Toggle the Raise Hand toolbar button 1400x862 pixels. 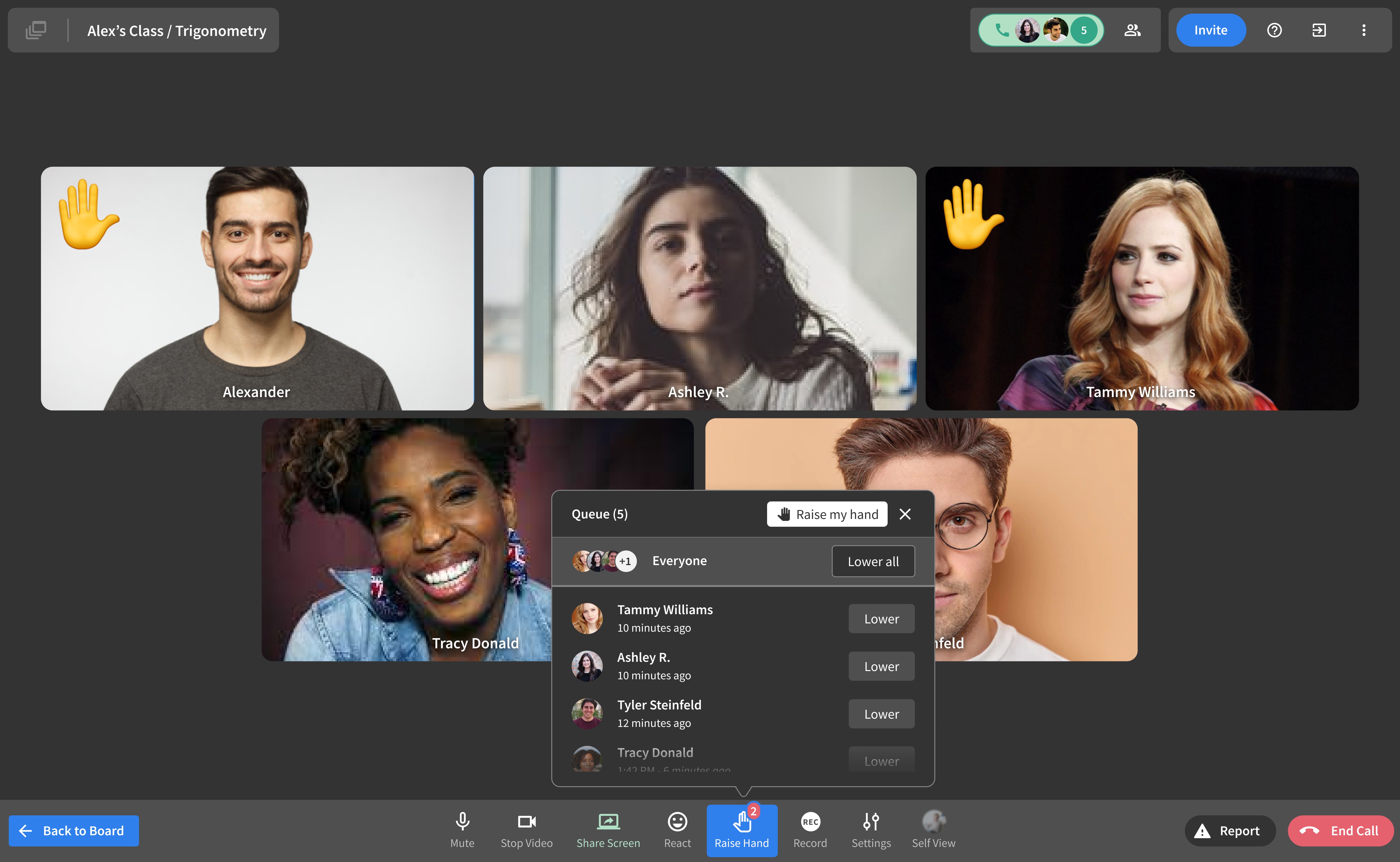(742, 831)
